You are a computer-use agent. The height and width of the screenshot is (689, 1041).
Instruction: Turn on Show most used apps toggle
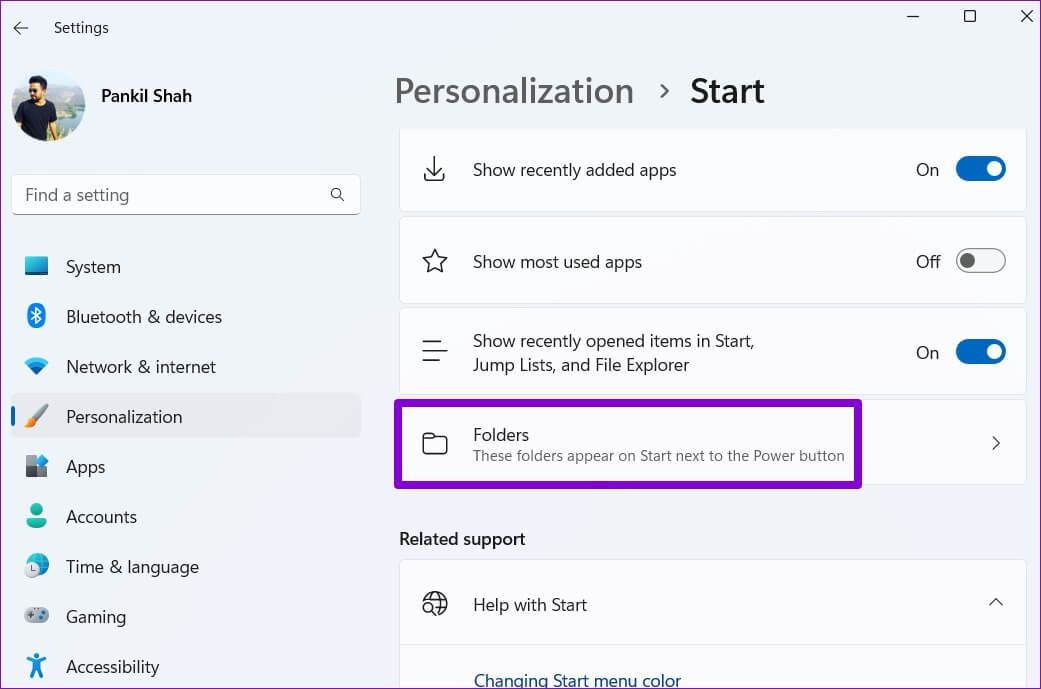click(981, 261)
